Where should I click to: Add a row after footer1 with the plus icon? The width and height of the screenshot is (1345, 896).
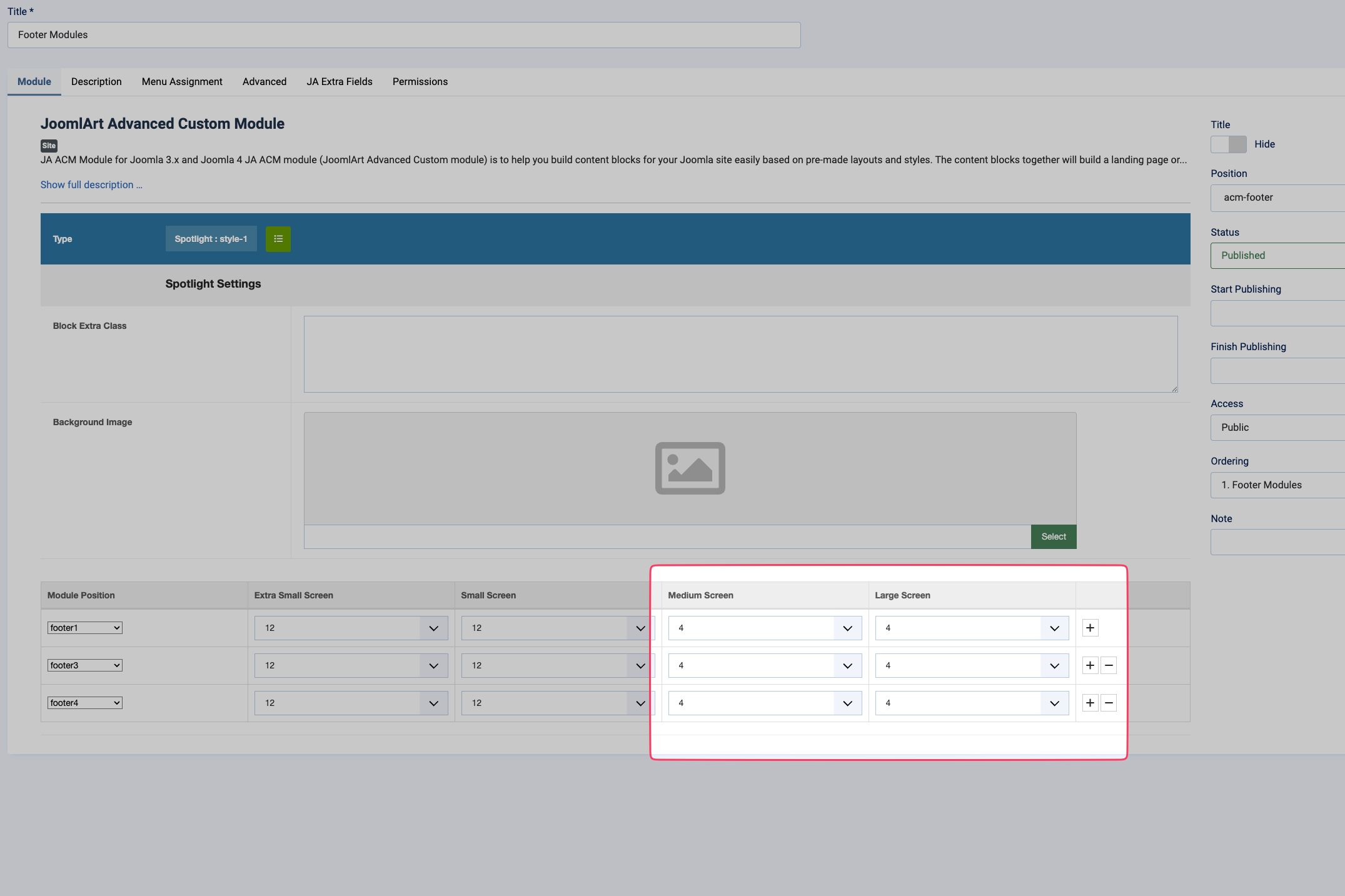(1090, 628)
